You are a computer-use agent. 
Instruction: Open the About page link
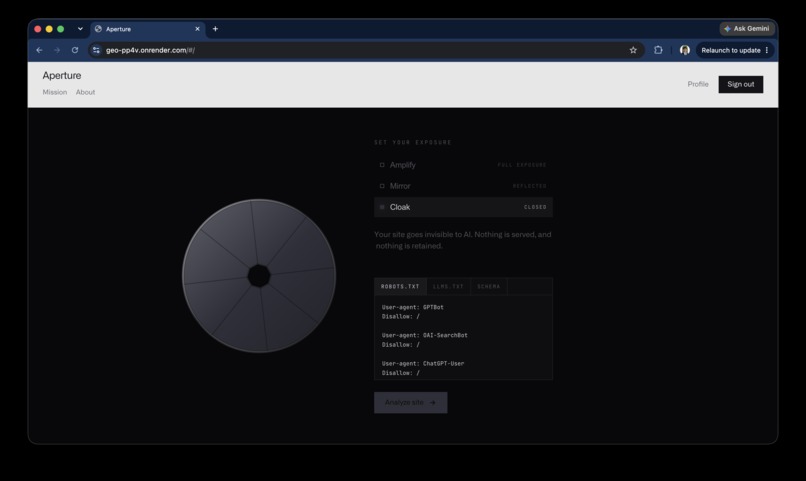tap(85, 92)
